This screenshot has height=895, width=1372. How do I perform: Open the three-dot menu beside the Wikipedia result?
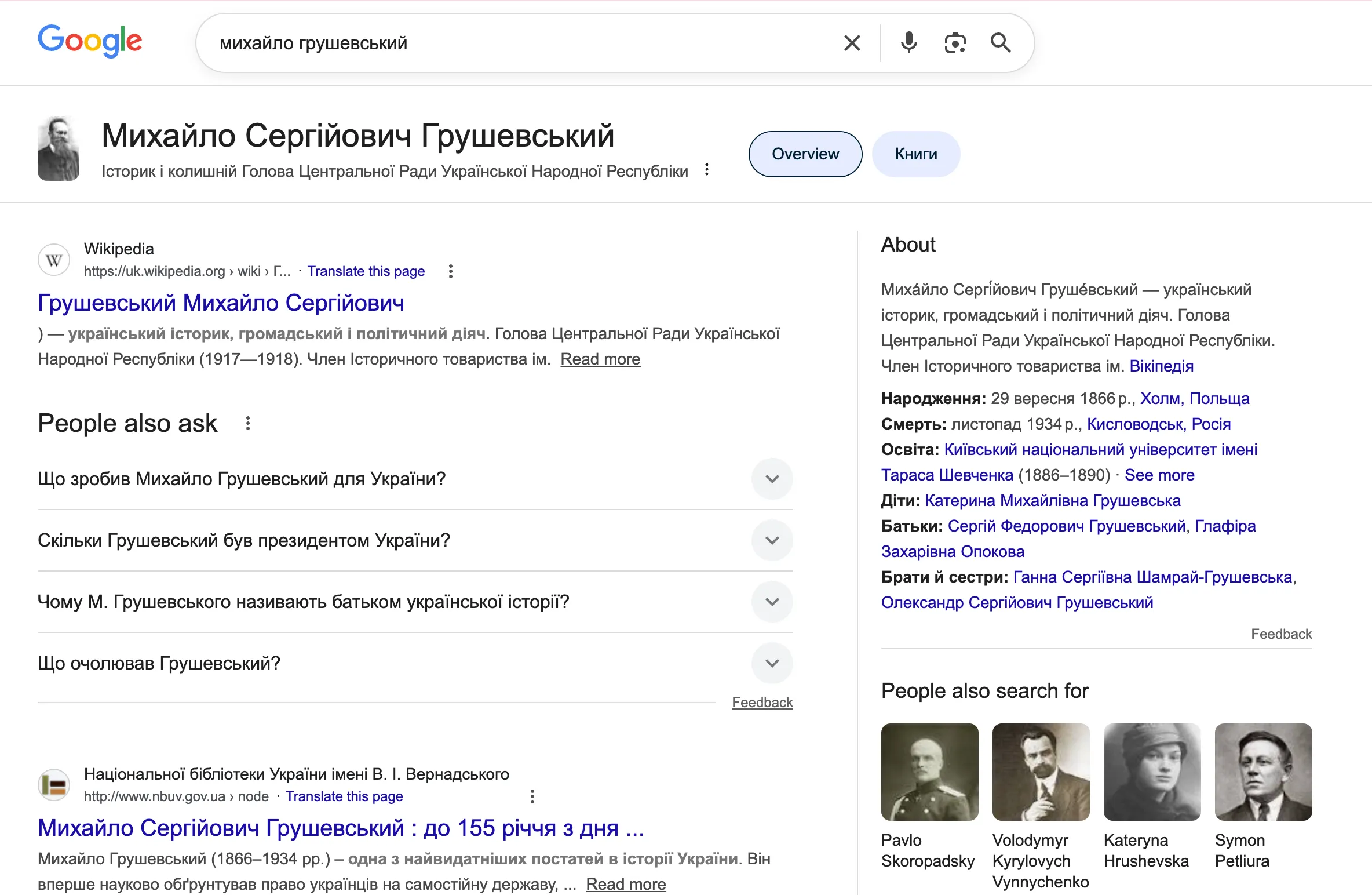click(451, 271)
